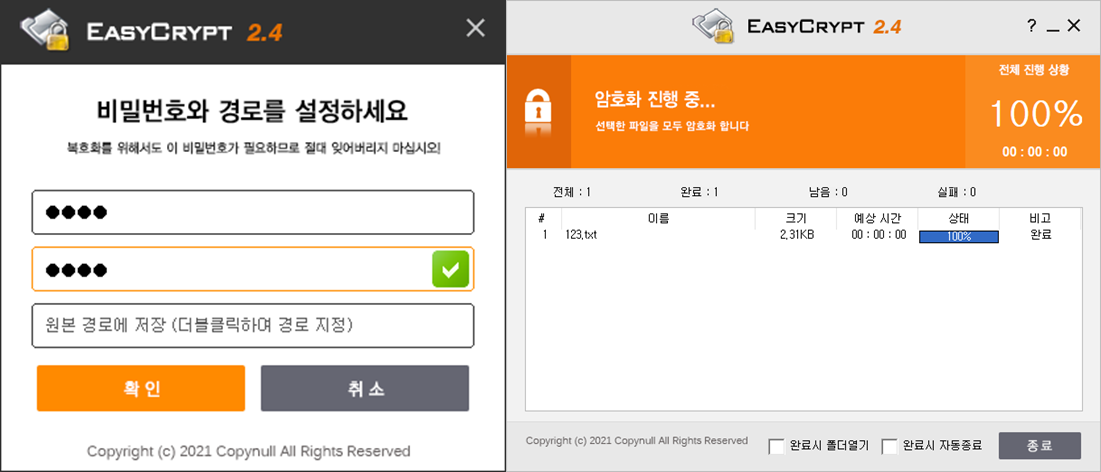Minimize the encryption progress window
This screenshot has height=472, width=1101.
(x=1052, y=28)
